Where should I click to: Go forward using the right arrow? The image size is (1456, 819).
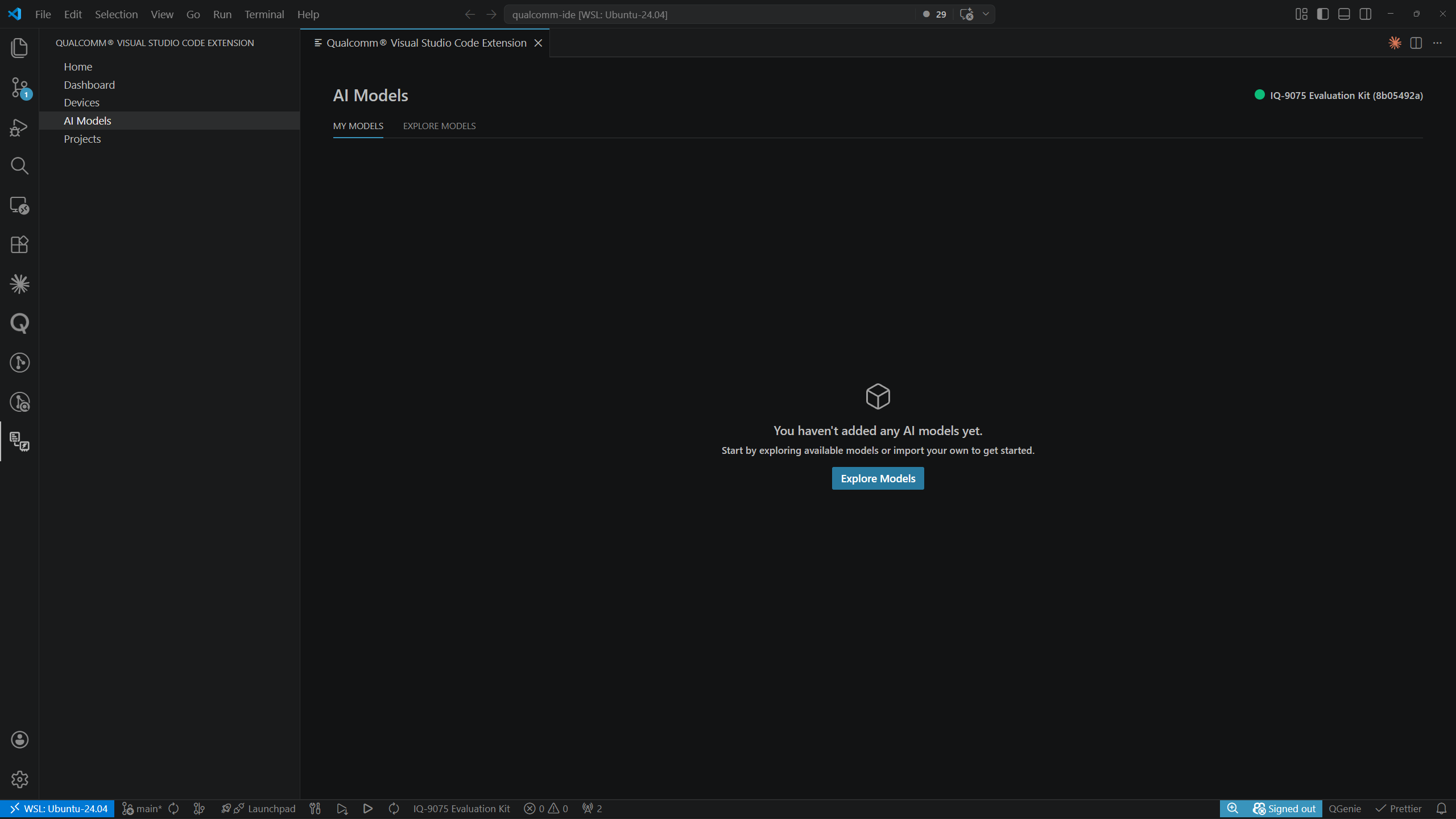click(491, 14)
